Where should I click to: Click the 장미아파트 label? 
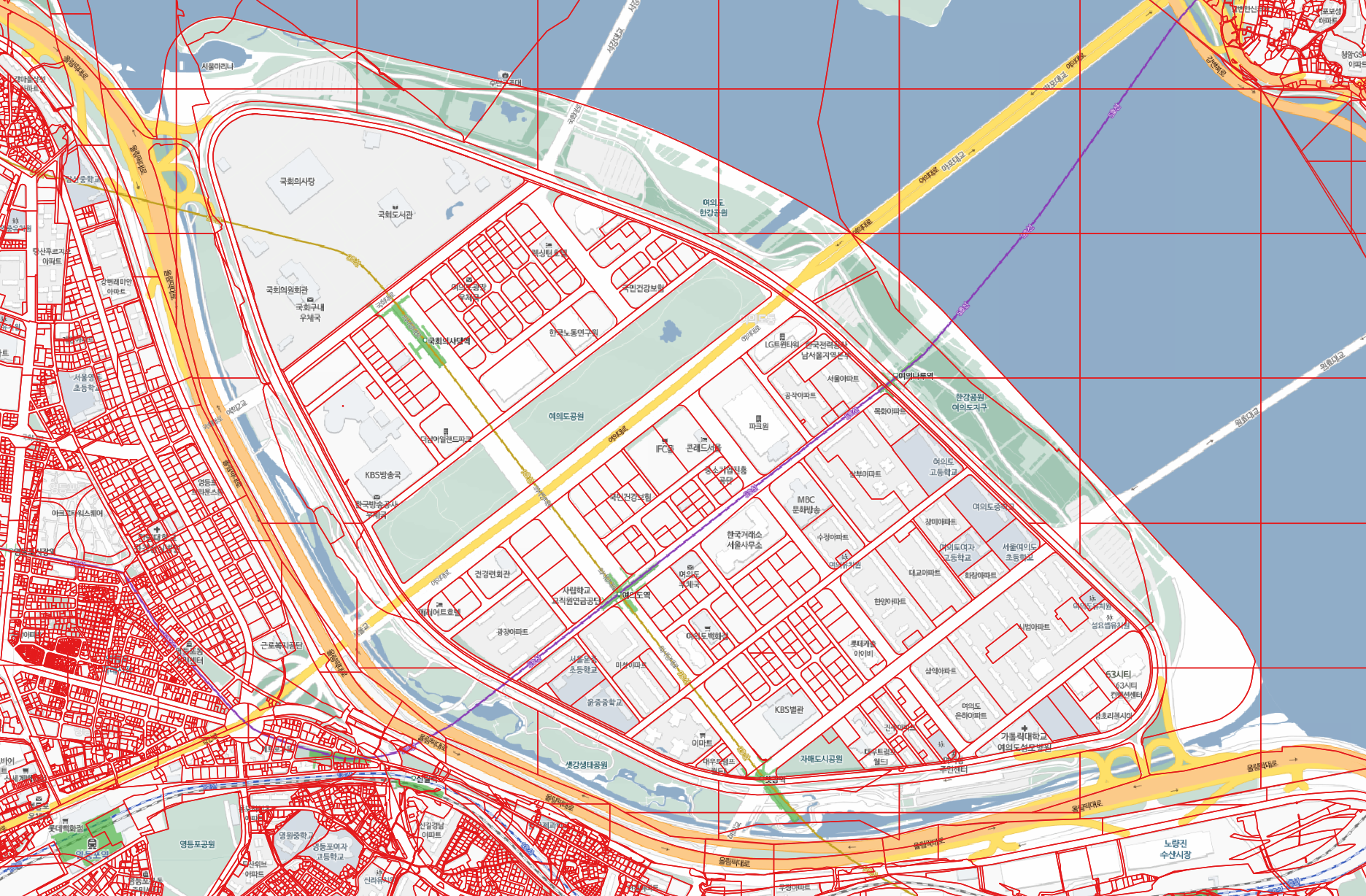pyautogui.click(x=941, y=522)
